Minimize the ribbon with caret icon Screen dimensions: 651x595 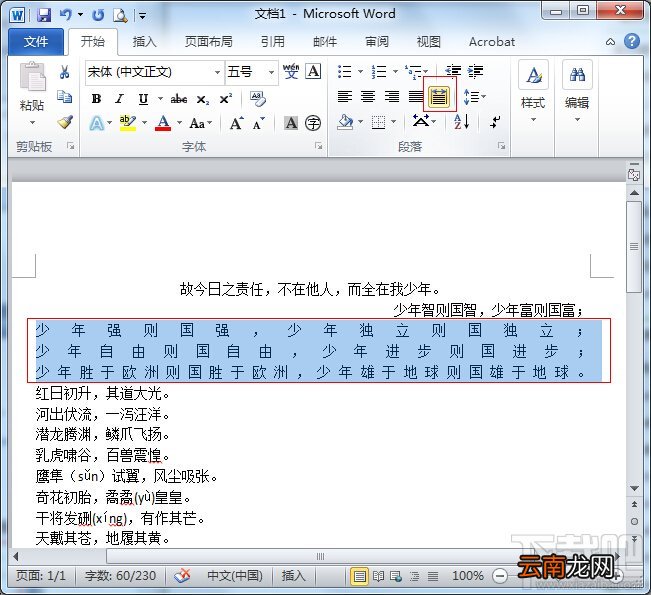610,42
